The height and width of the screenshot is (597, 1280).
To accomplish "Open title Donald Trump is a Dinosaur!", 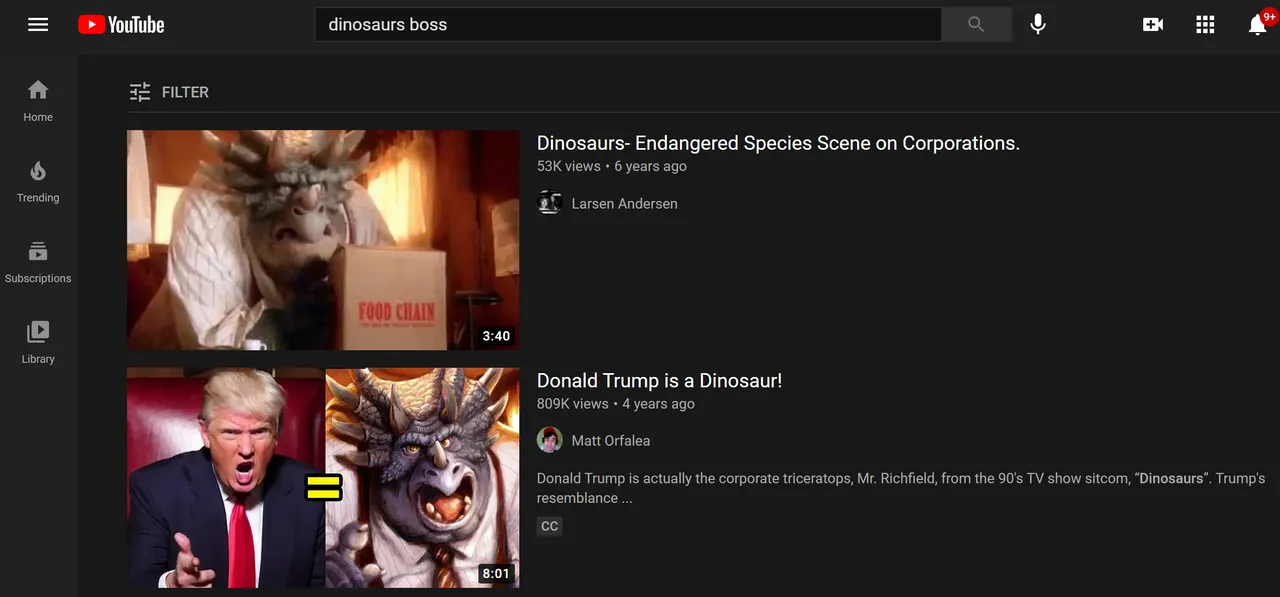I will [659, 380].
